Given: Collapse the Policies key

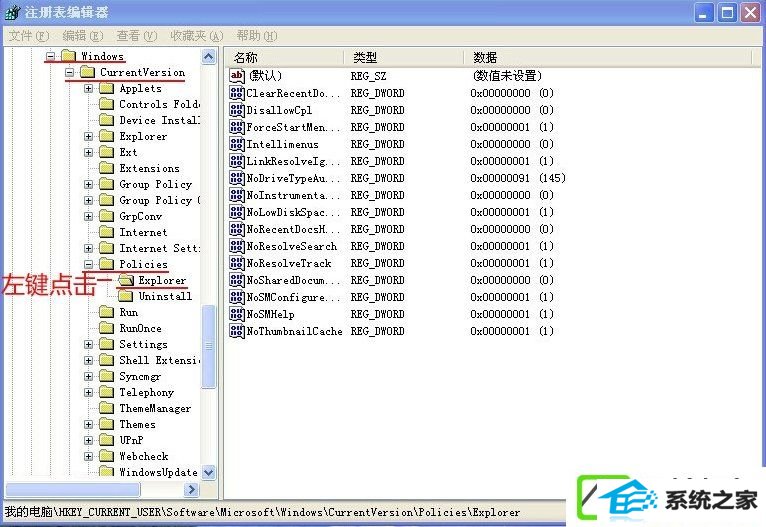Looking at the screenshot, I should [x=88, y=264].
